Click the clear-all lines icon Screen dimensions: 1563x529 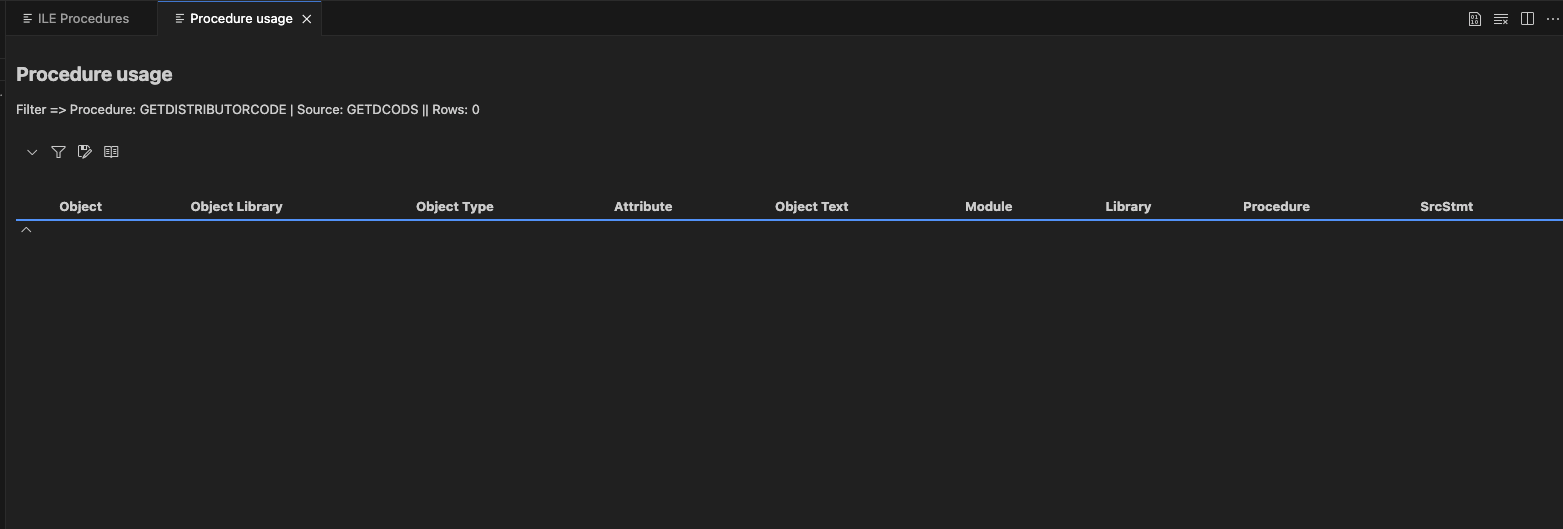pos(1501,19)
